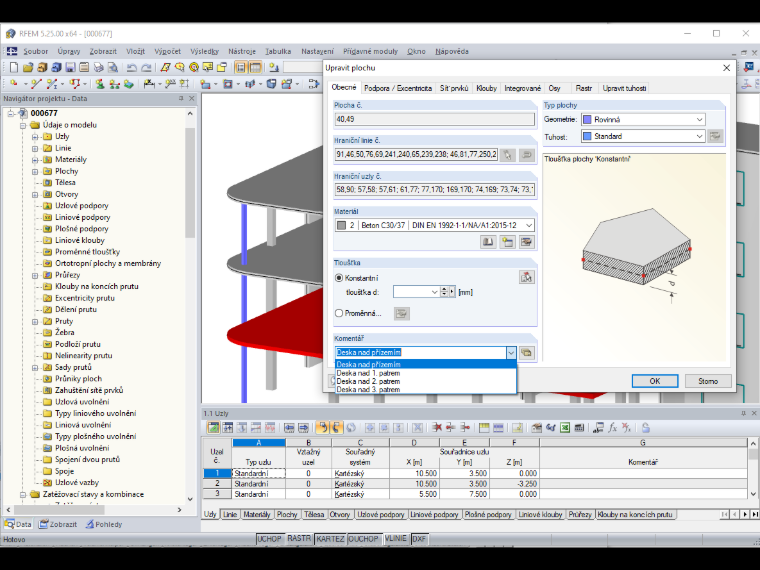Toggle RASTR in the status bar
Image resolution: width=760 pixels, height=570 pixels.
[x=299, y=539]
